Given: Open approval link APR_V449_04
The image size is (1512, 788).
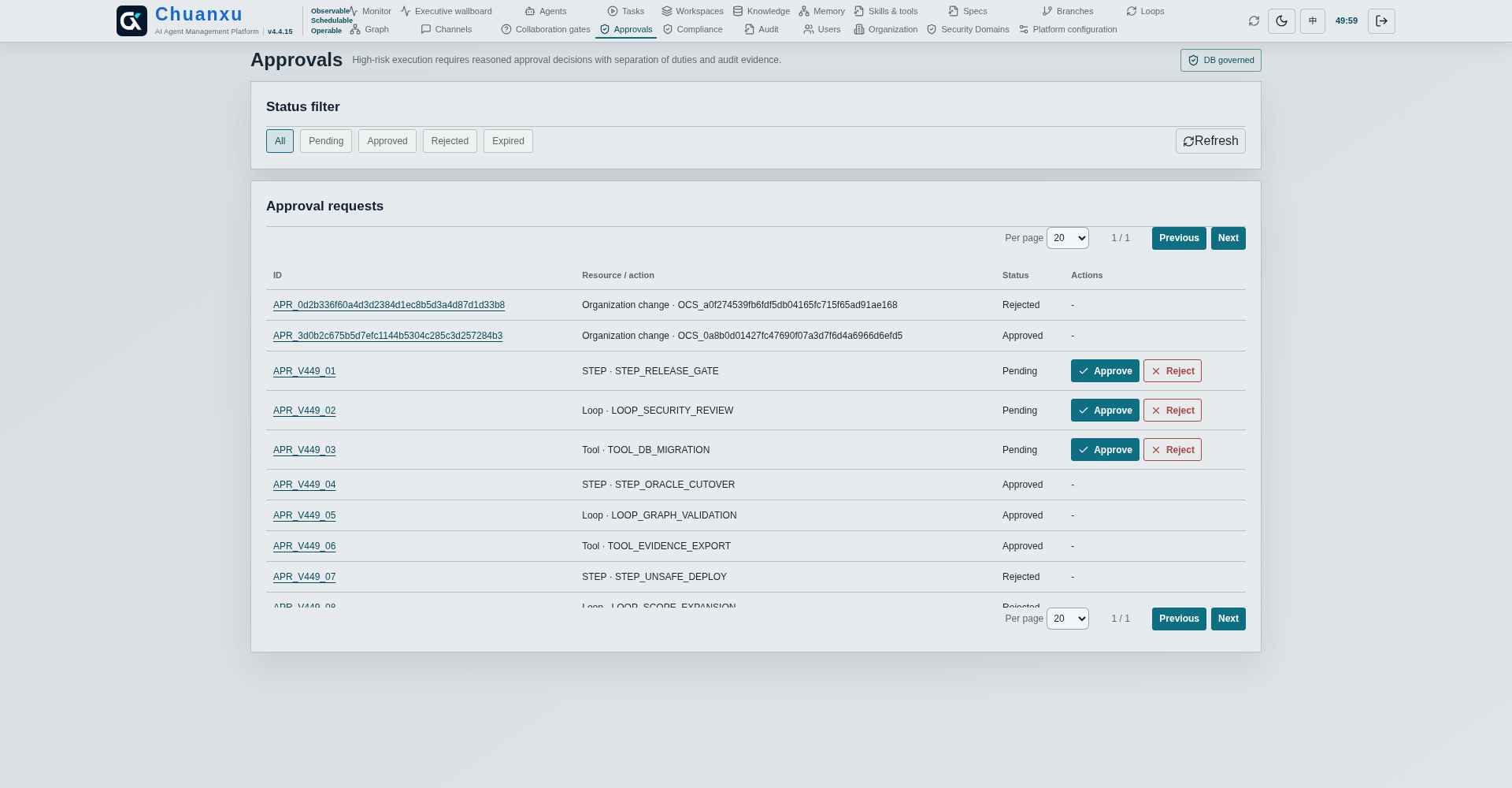Looking at the screenshot, I should pos(304,485).
